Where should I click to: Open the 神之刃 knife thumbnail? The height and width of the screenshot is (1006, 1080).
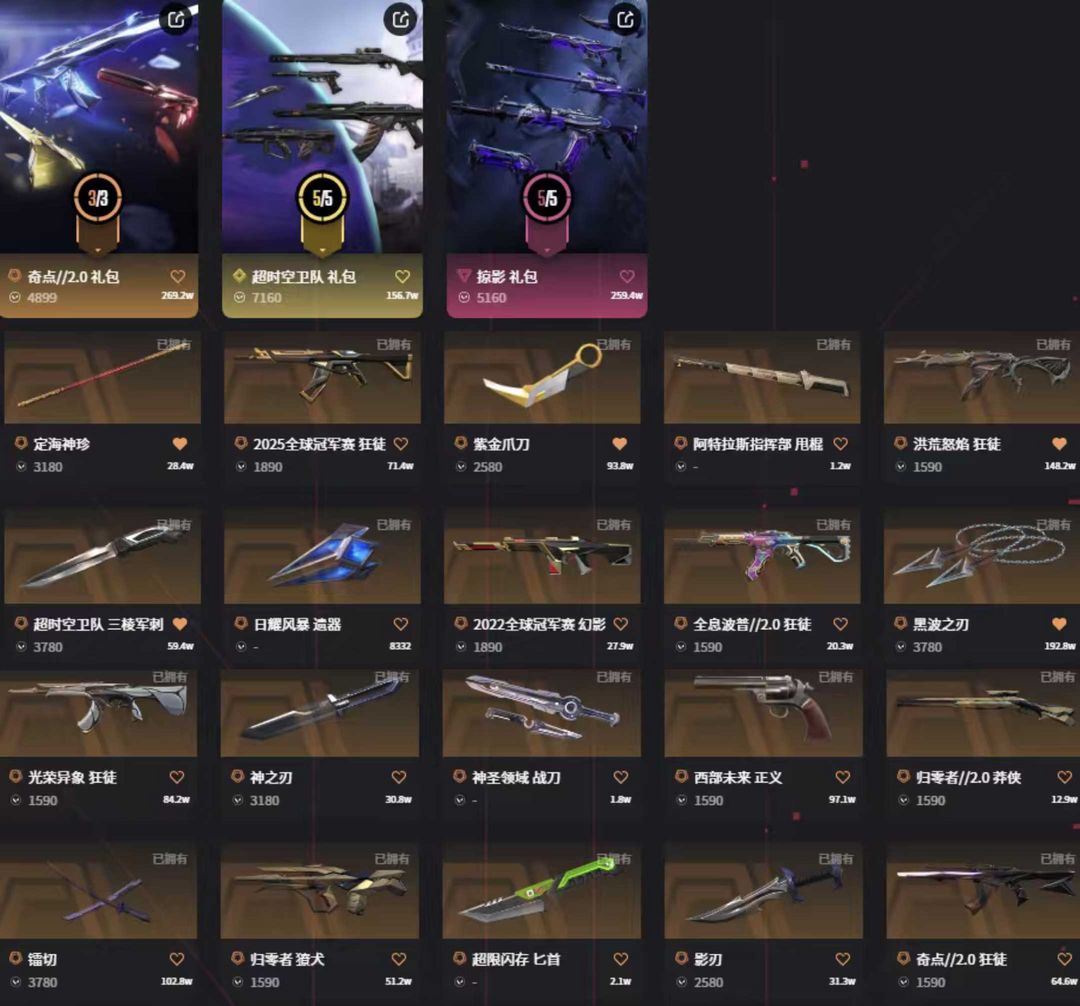(x=320, y=712)
